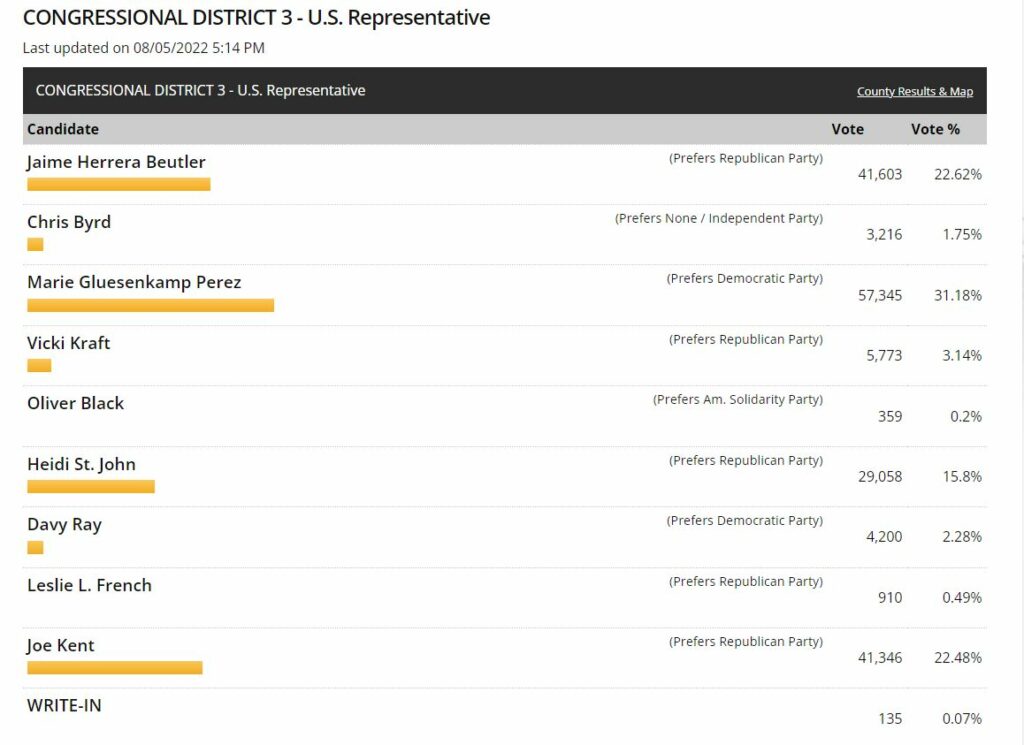Select the Chris Byrd candidate row
Viewport: 1024px width, 745px height.
[x=504, y=234]
